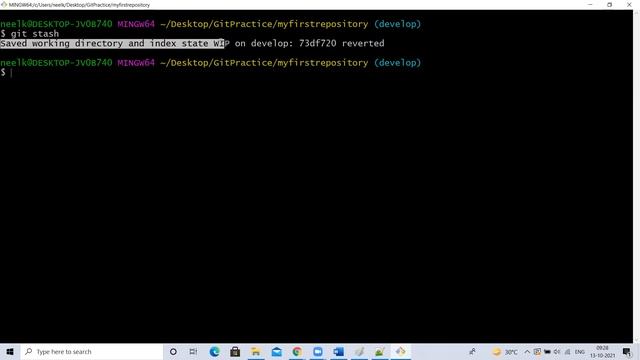The width and height of the screenshot is (640, 360).
Task: Click the '73df720' commit hash
Action: pos(318,43)
